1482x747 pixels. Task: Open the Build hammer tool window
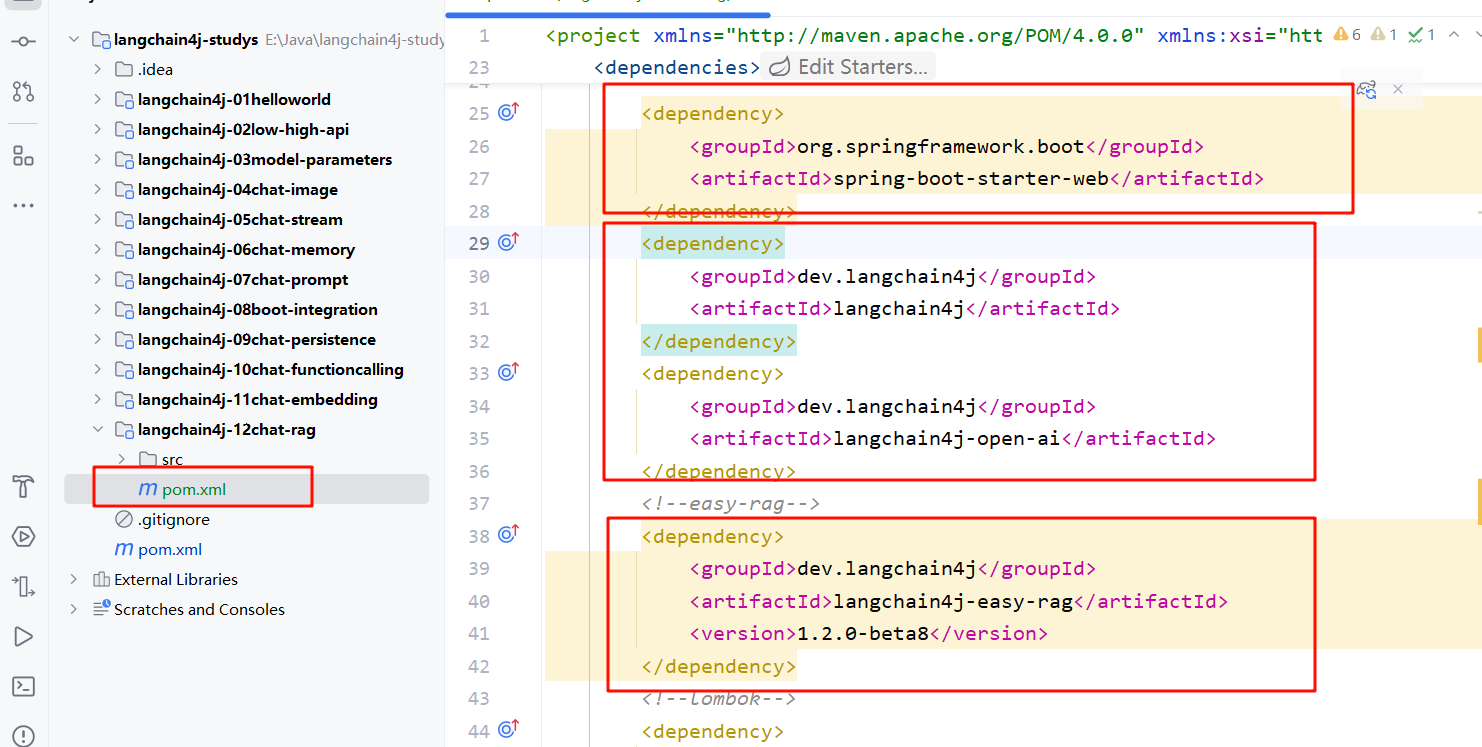coord(23,487)
